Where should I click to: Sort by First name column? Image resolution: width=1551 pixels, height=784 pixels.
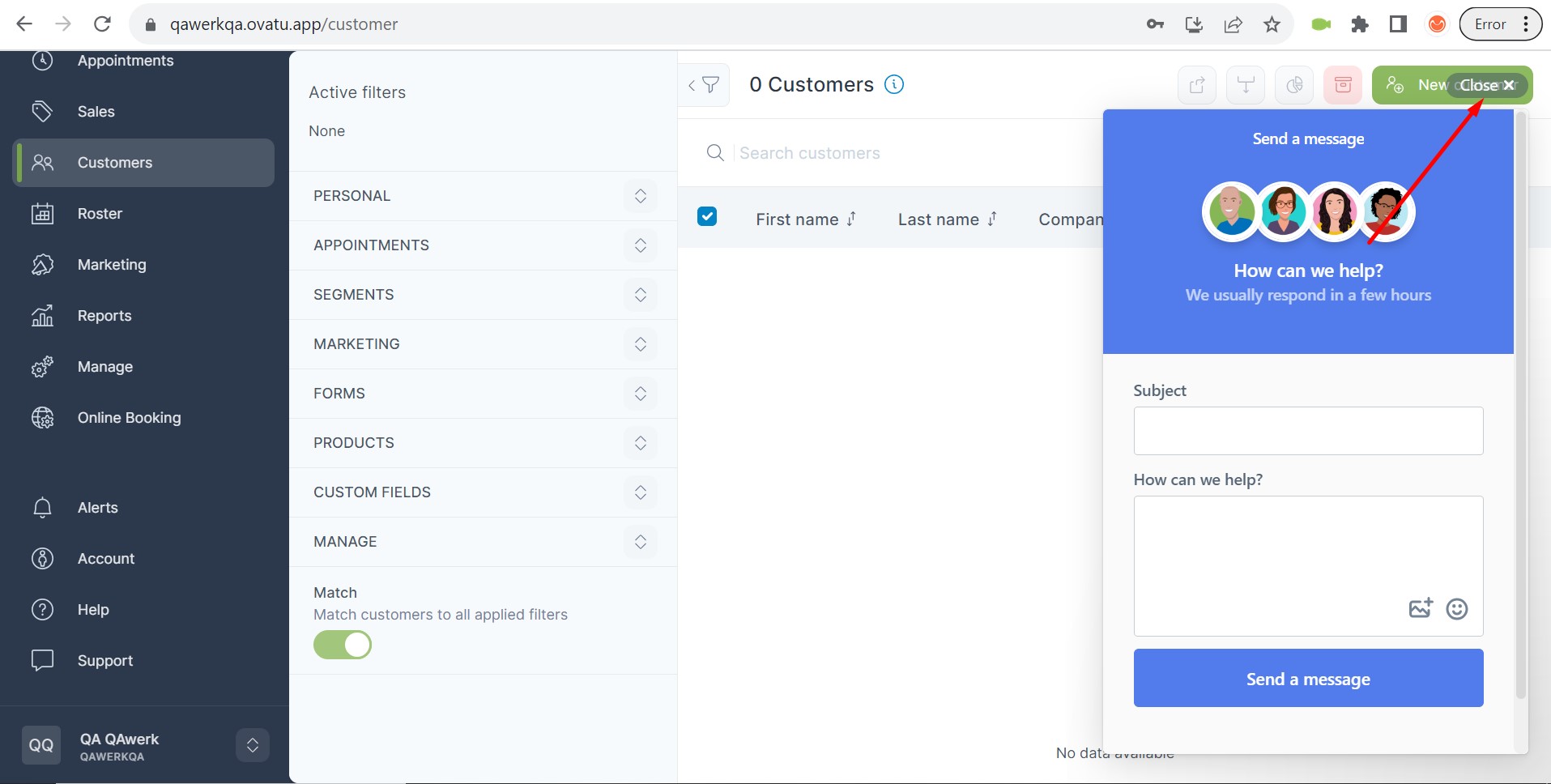pyautogui.click(x=806, y=219)
